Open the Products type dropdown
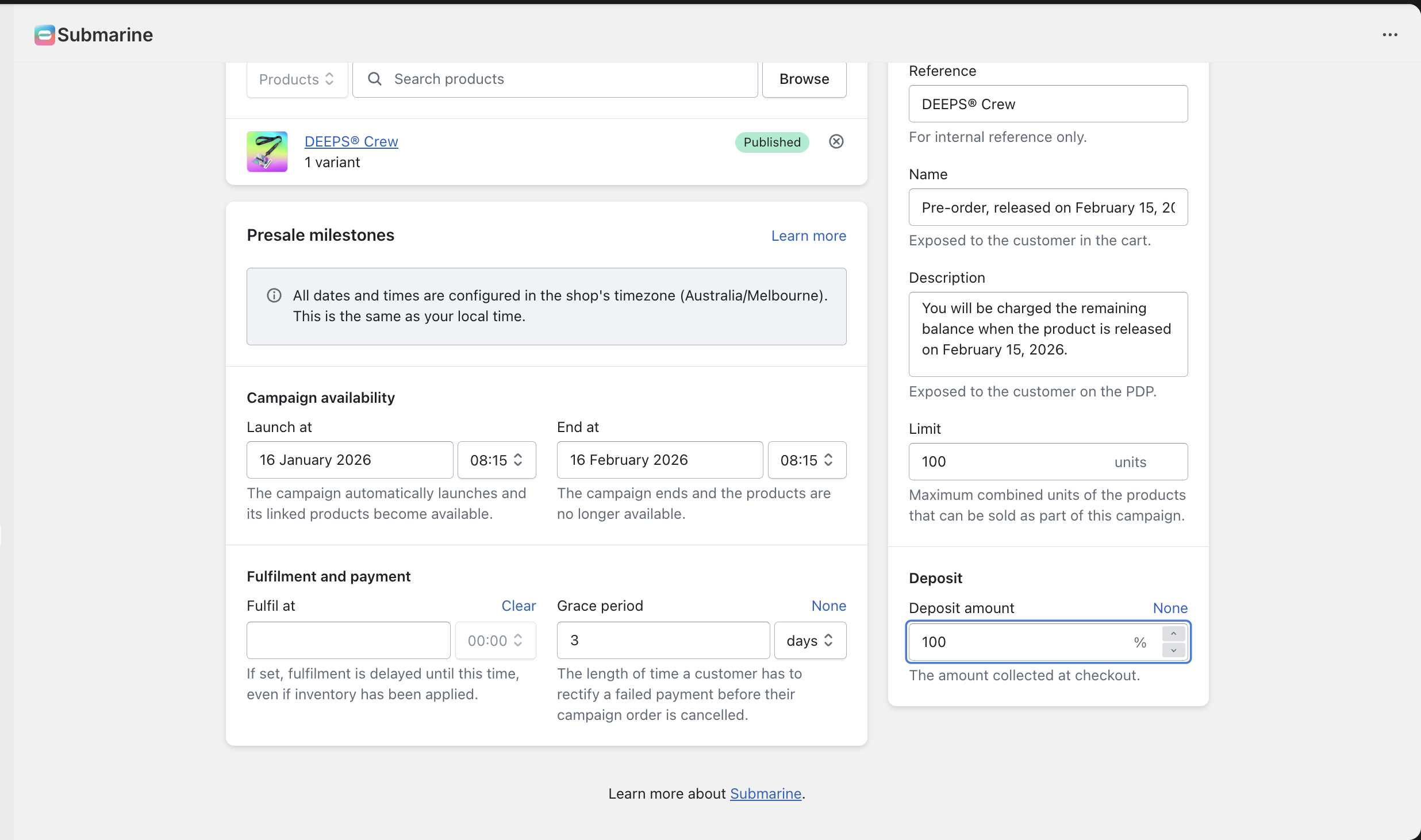Screen dimensions: 1421x840 (297, 79)
